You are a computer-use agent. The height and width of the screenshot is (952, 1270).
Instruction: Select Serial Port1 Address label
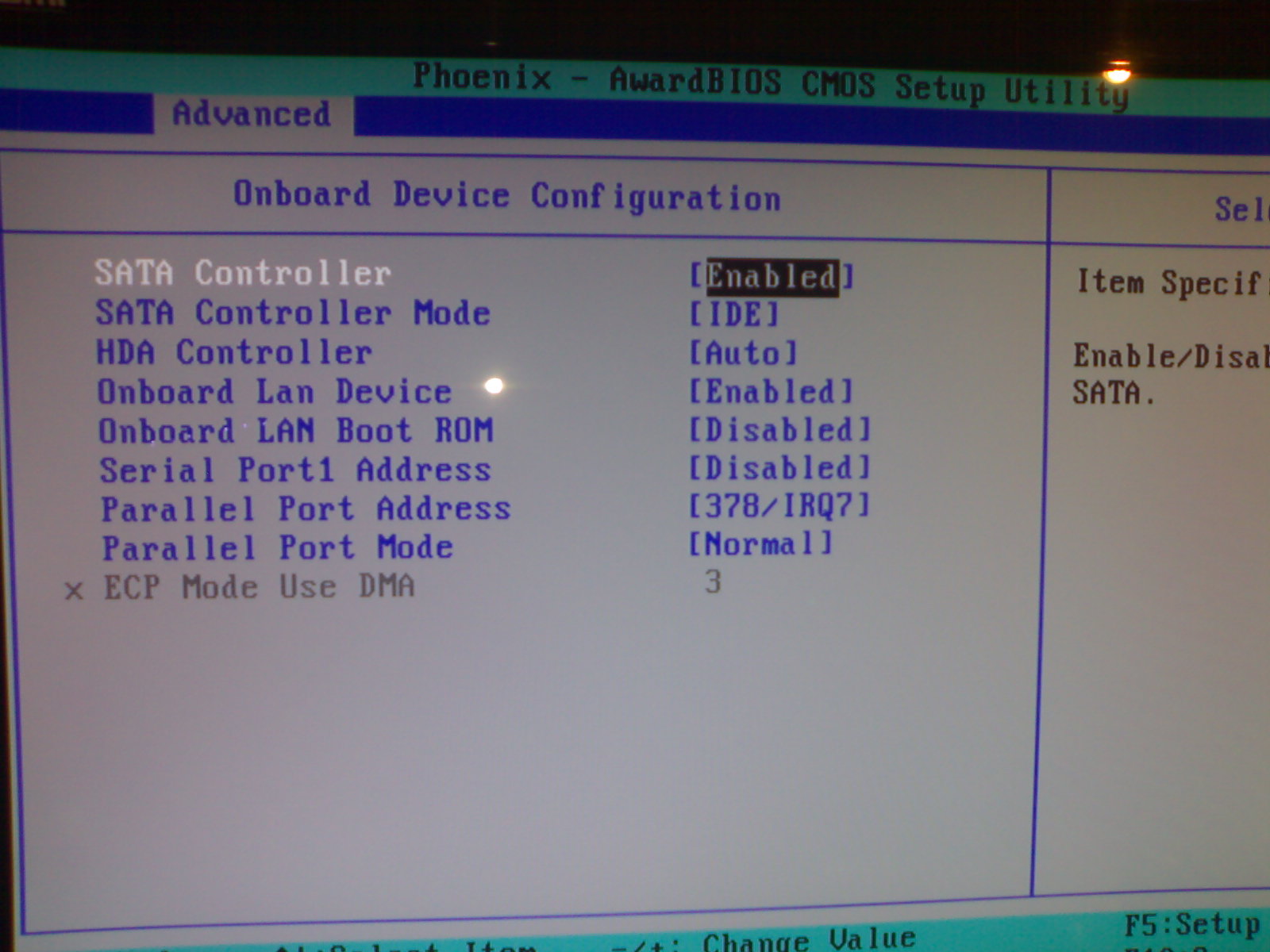click(295, 470)
